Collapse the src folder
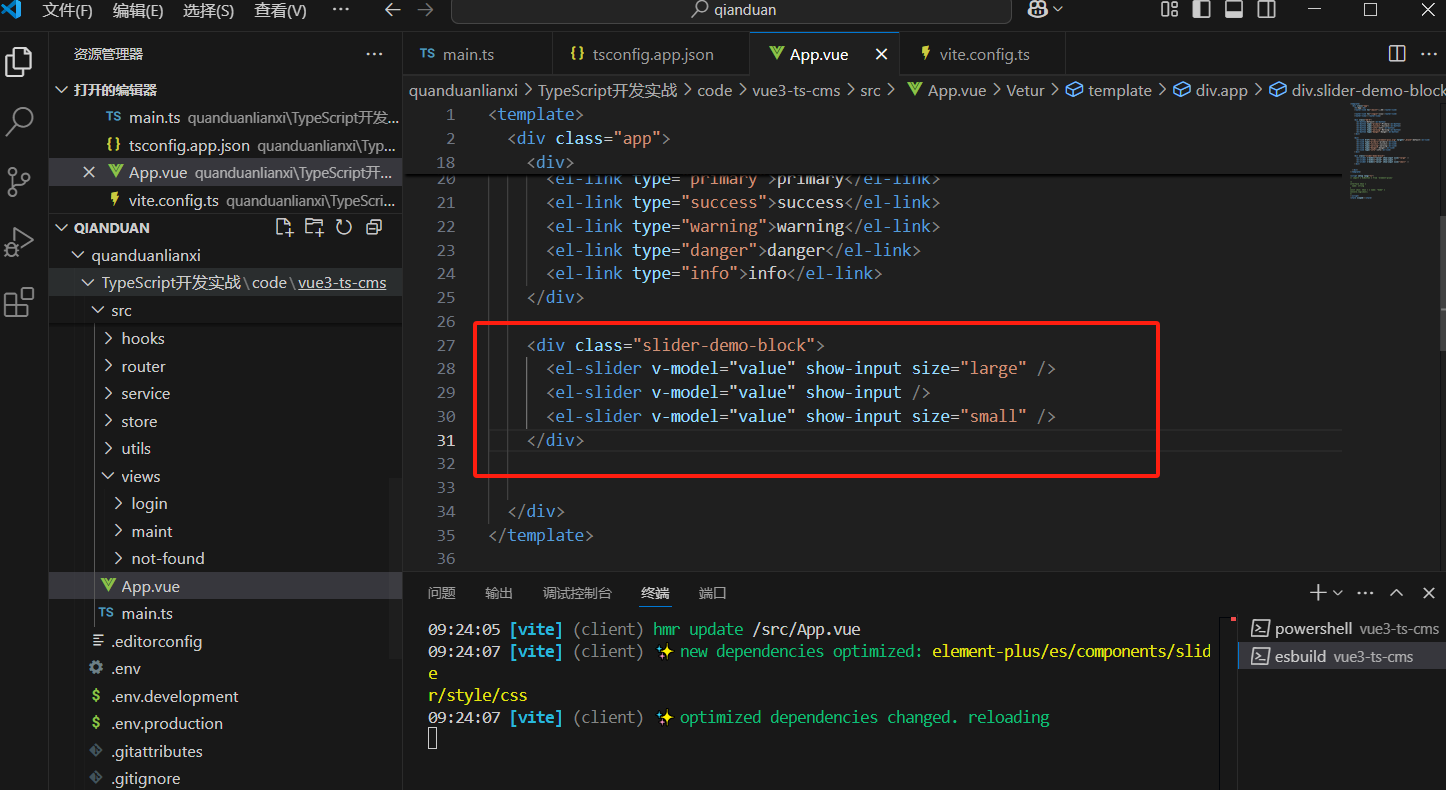The image size is (1446, 790). pos(98,311)
